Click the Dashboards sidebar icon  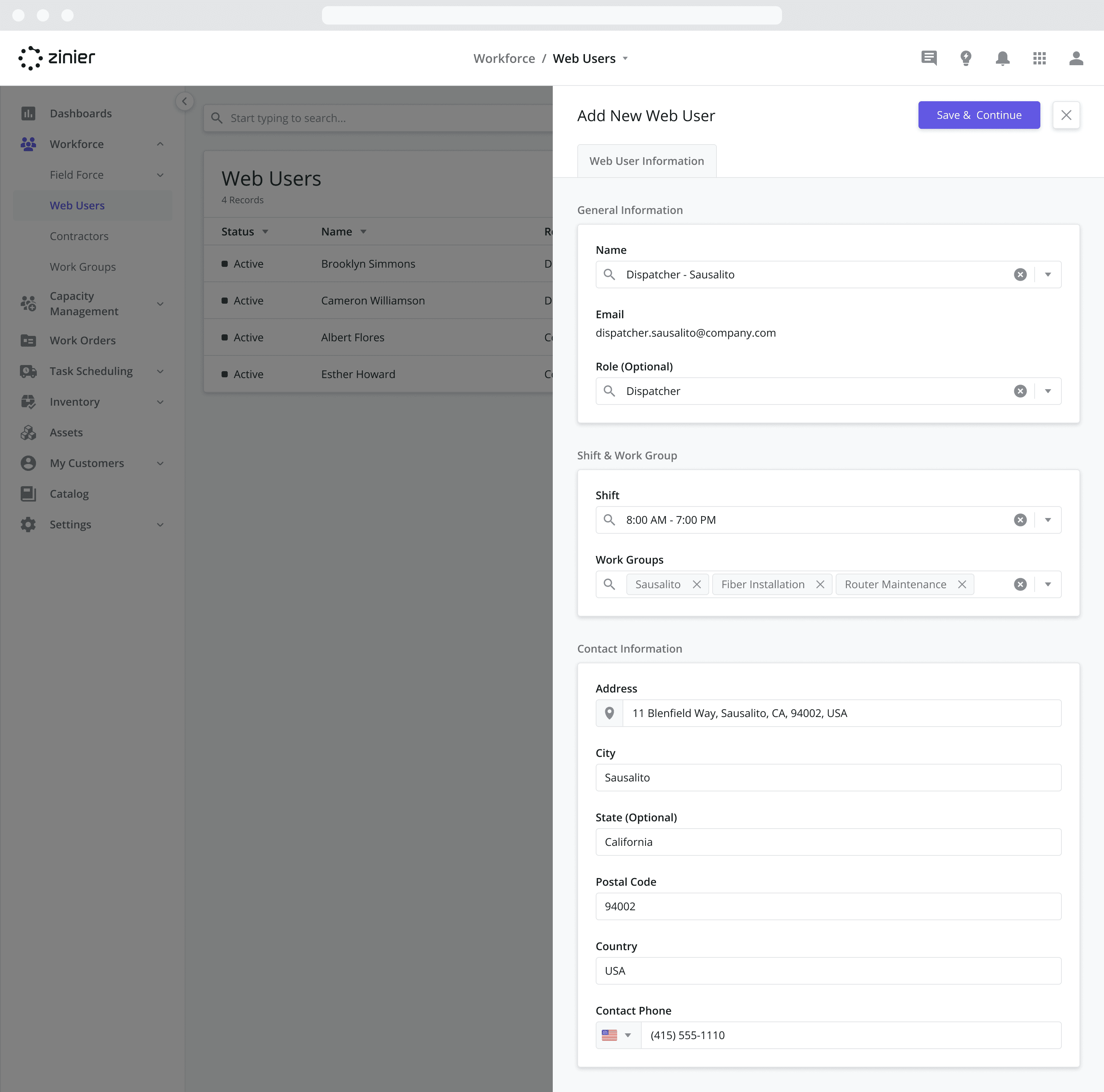click(28, 113)
